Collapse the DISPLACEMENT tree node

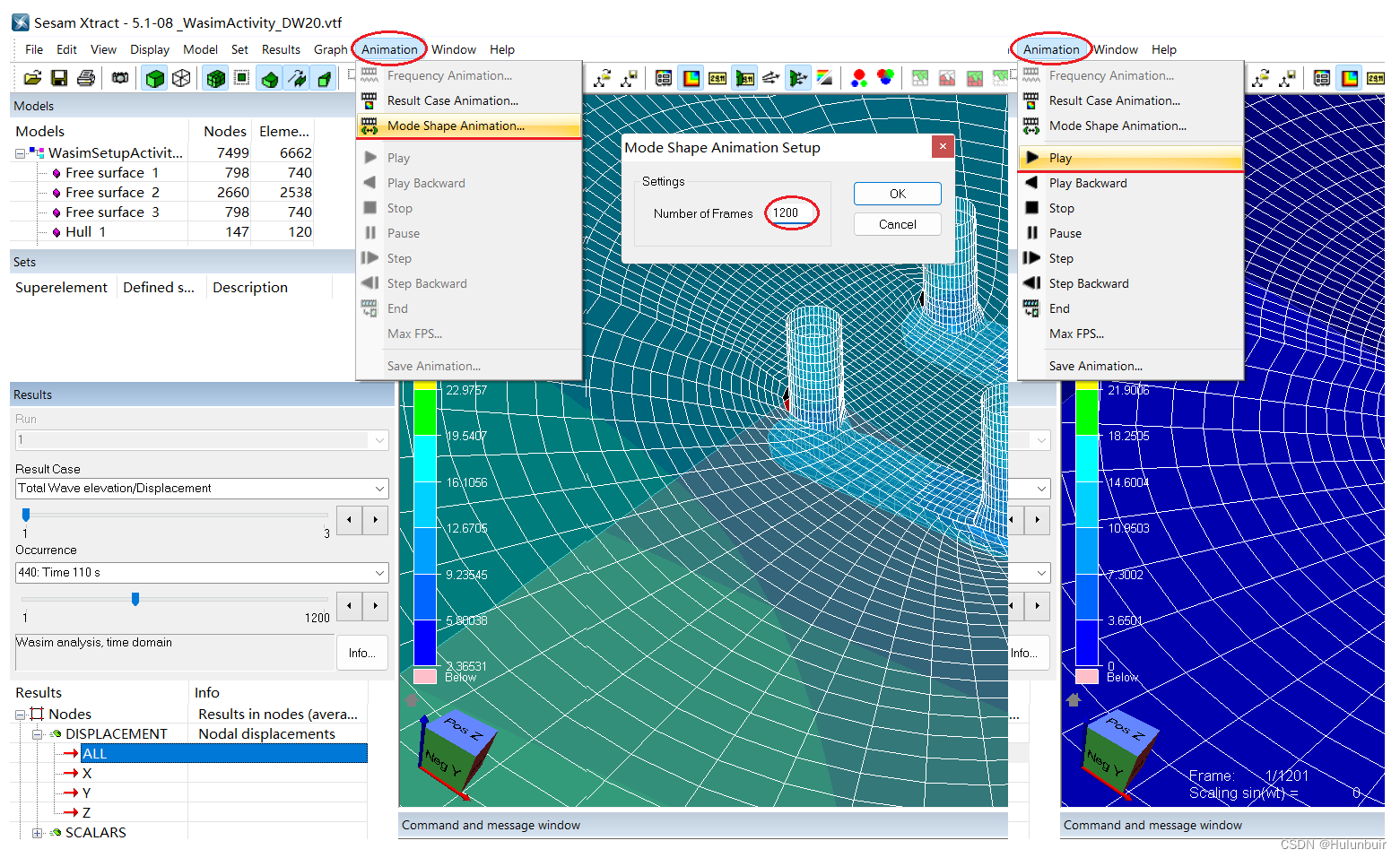pos(38,734)
